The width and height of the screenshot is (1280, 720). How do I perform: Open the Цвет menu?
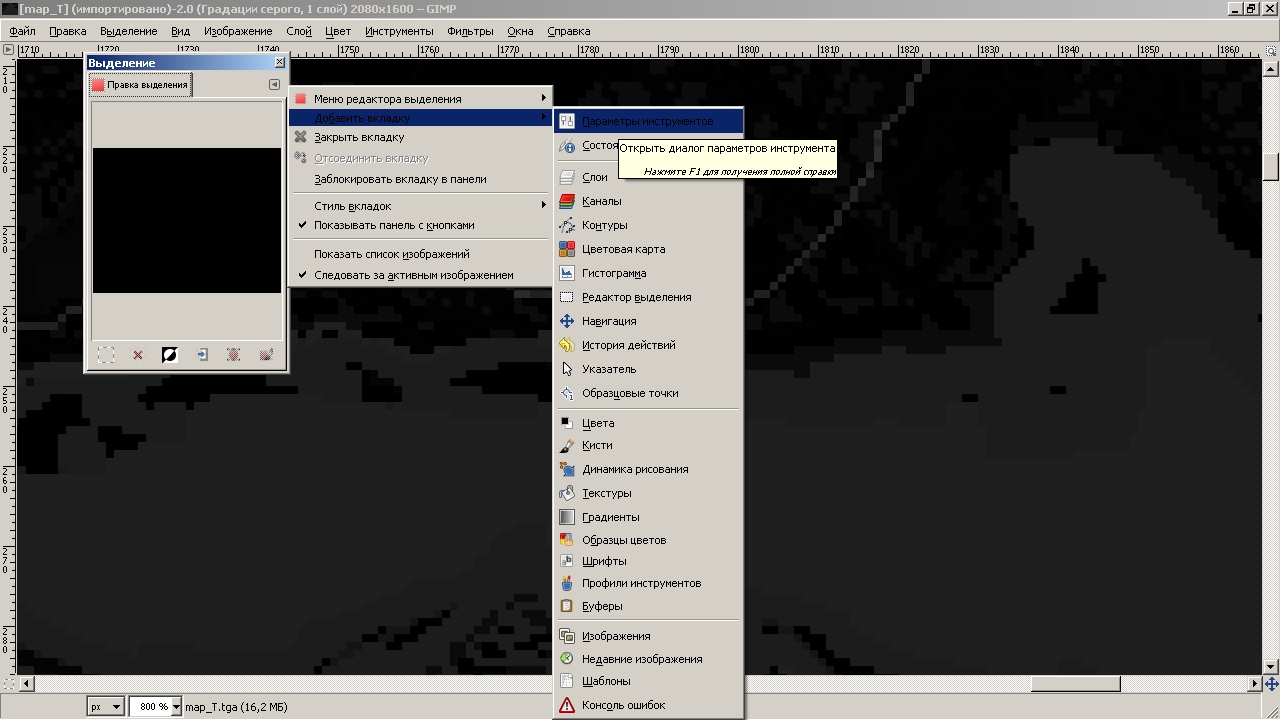click(x=338, y=31)
